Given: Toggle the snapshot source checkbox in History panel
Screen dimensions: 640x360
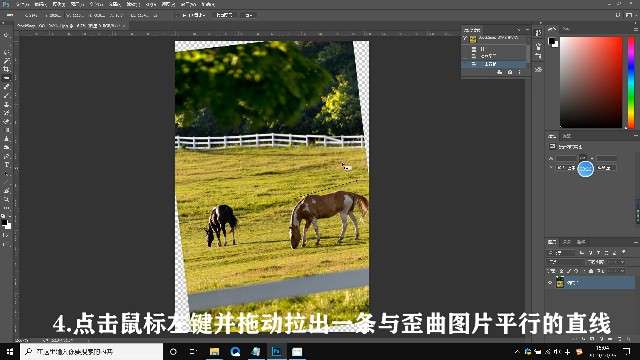Looking at the screenshot, I should pyautogui.click(x=465, y=39).
